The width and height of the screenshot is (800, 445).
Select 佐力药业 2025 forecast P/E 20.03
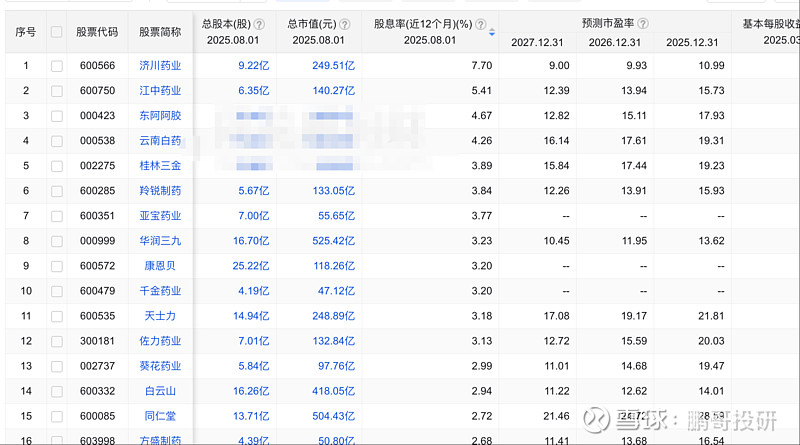tap(711, 340)
